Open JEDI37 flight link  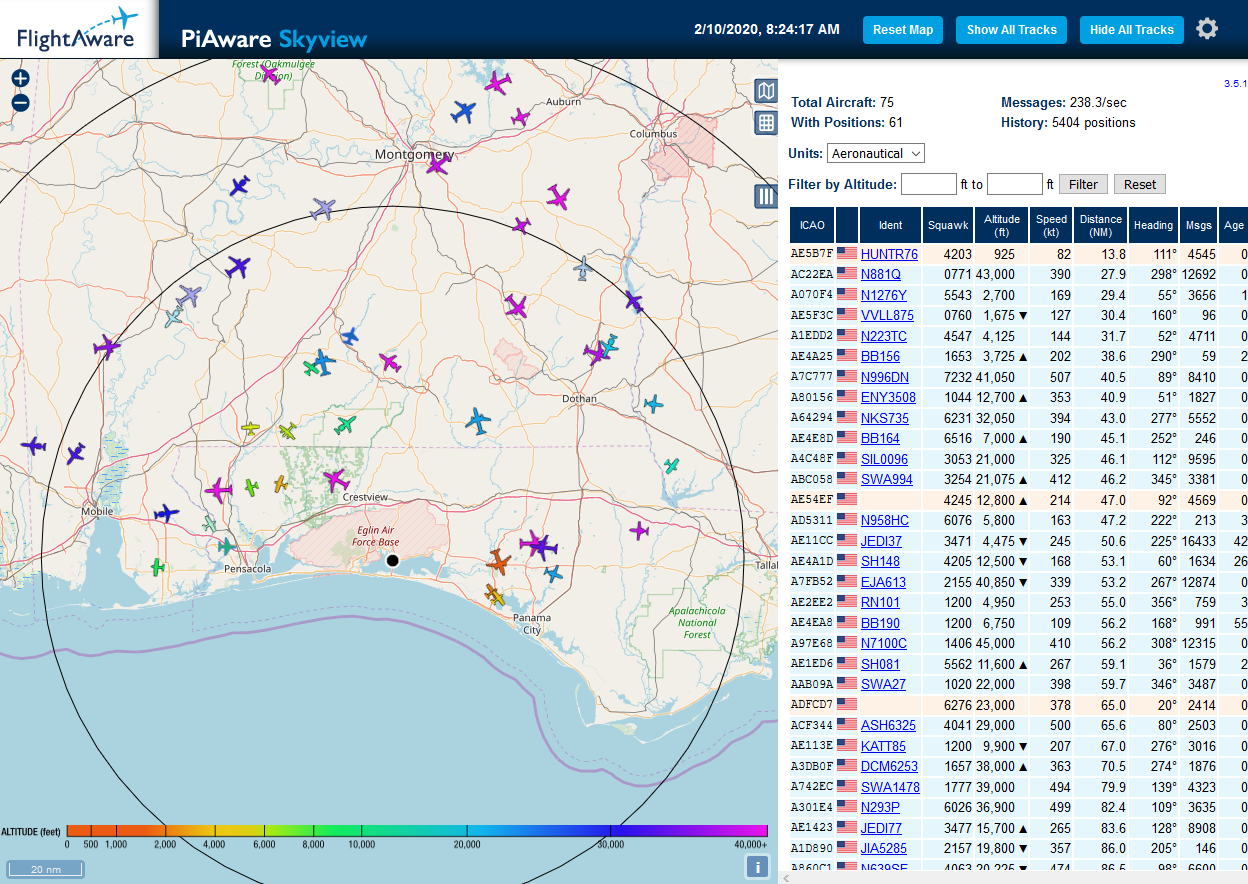tap(881, 541)
